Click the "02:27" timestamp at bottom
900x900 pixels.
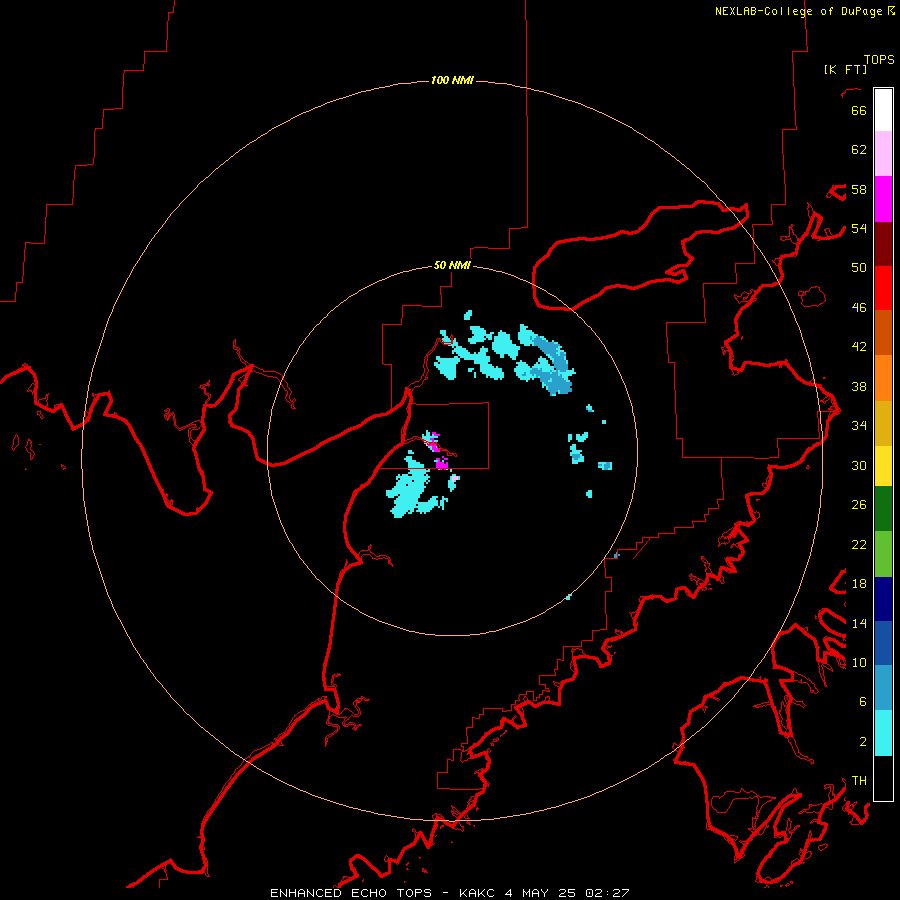tap(607, 893)
